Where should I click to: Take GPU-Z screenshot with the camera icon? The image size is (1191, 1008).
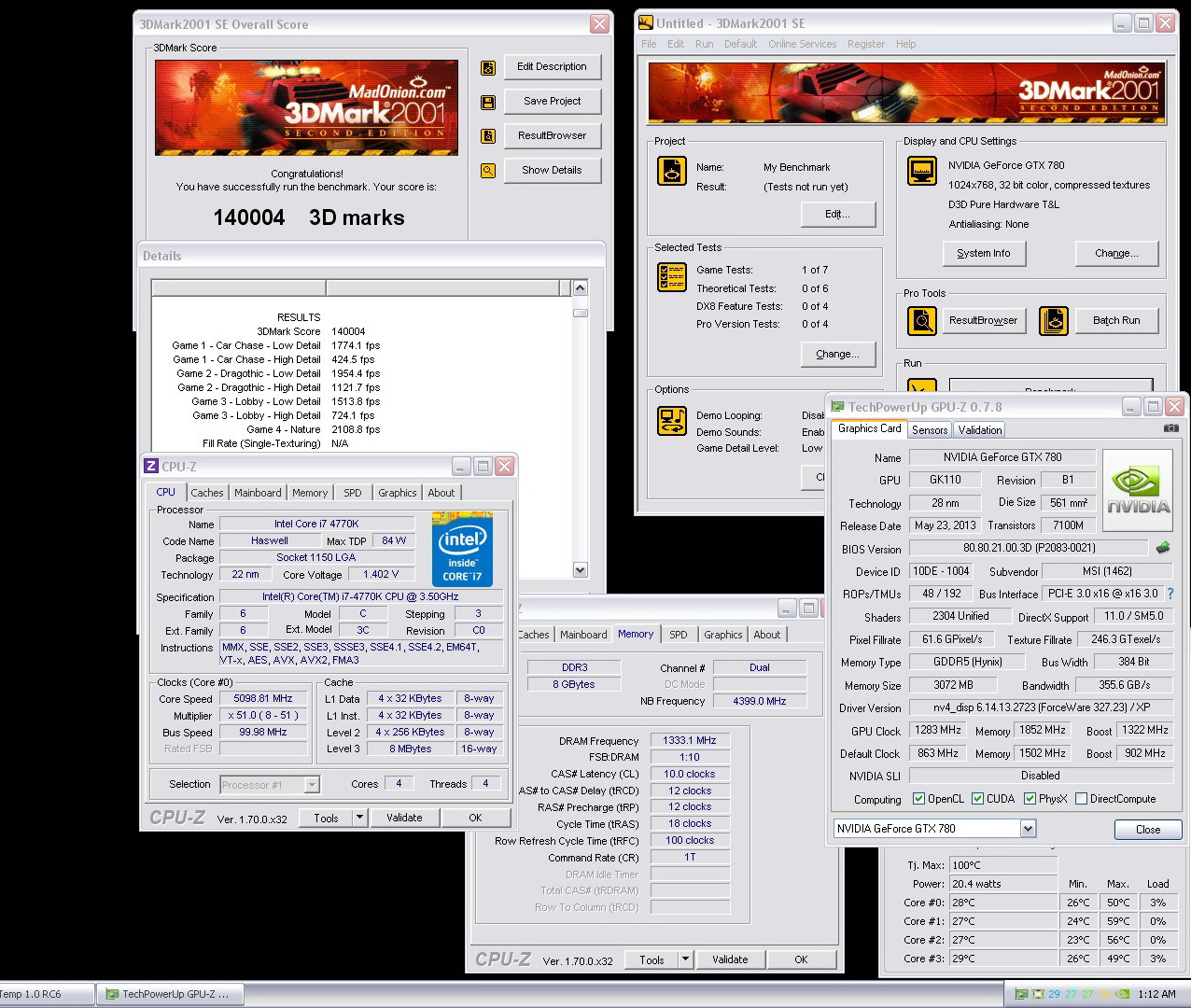(1170, 428)
